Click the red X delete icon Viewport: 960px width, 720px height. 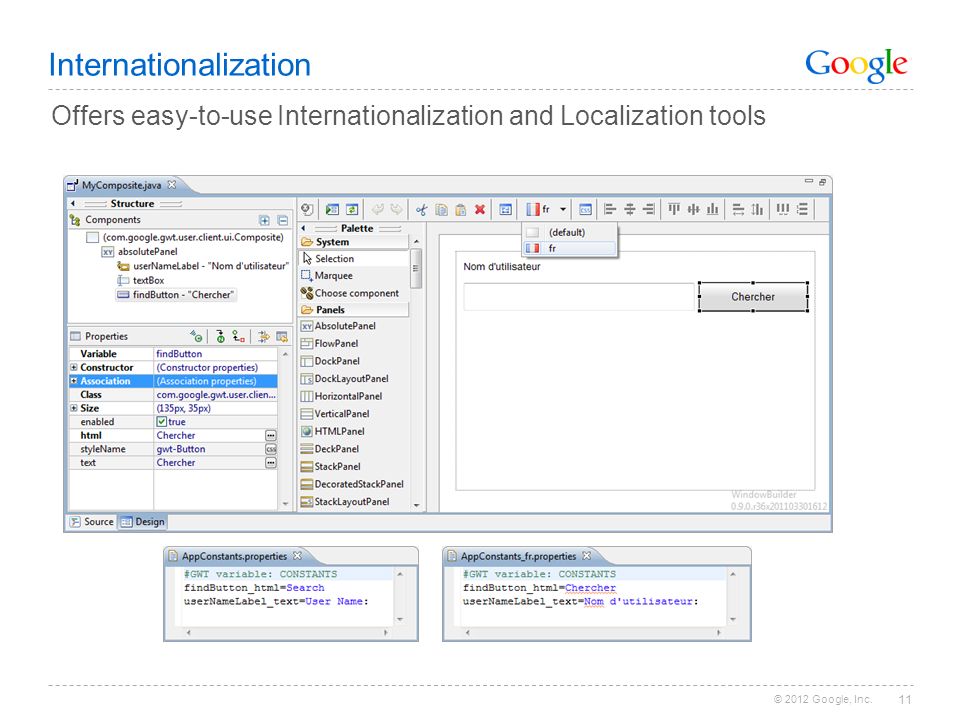[480, 209]
